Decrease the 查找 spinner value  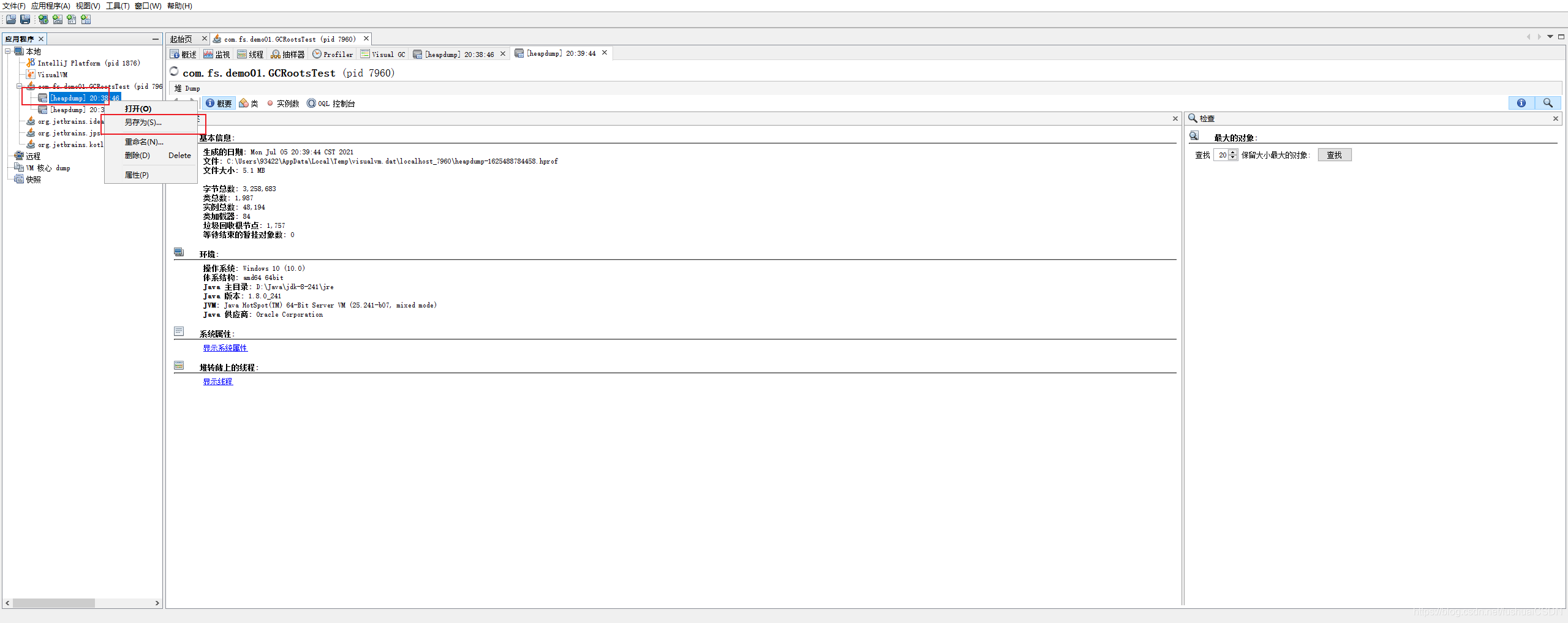point(1233,157)
